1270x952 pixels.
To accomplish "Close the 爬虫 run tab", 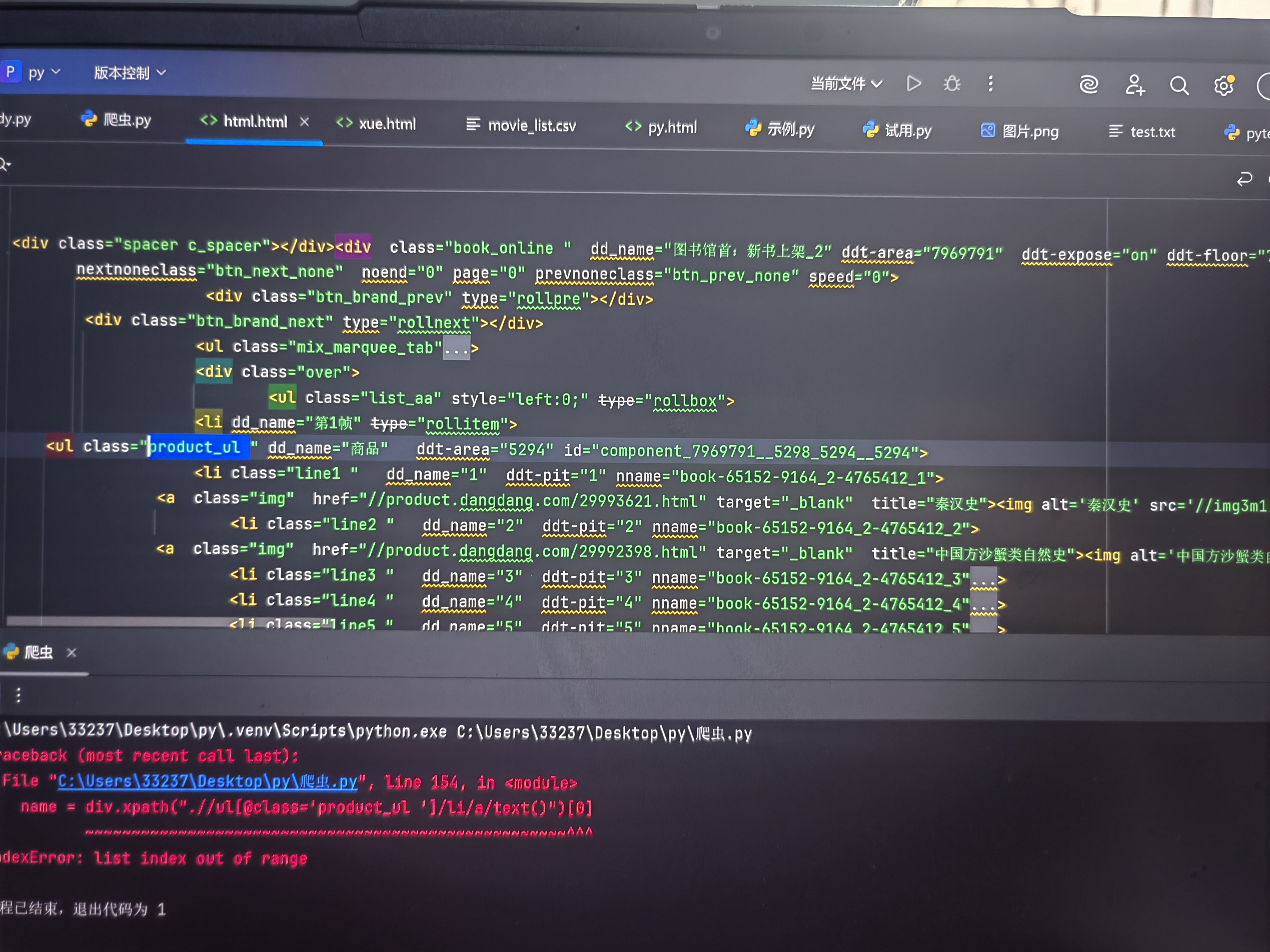I will click(x=71, y=652).
